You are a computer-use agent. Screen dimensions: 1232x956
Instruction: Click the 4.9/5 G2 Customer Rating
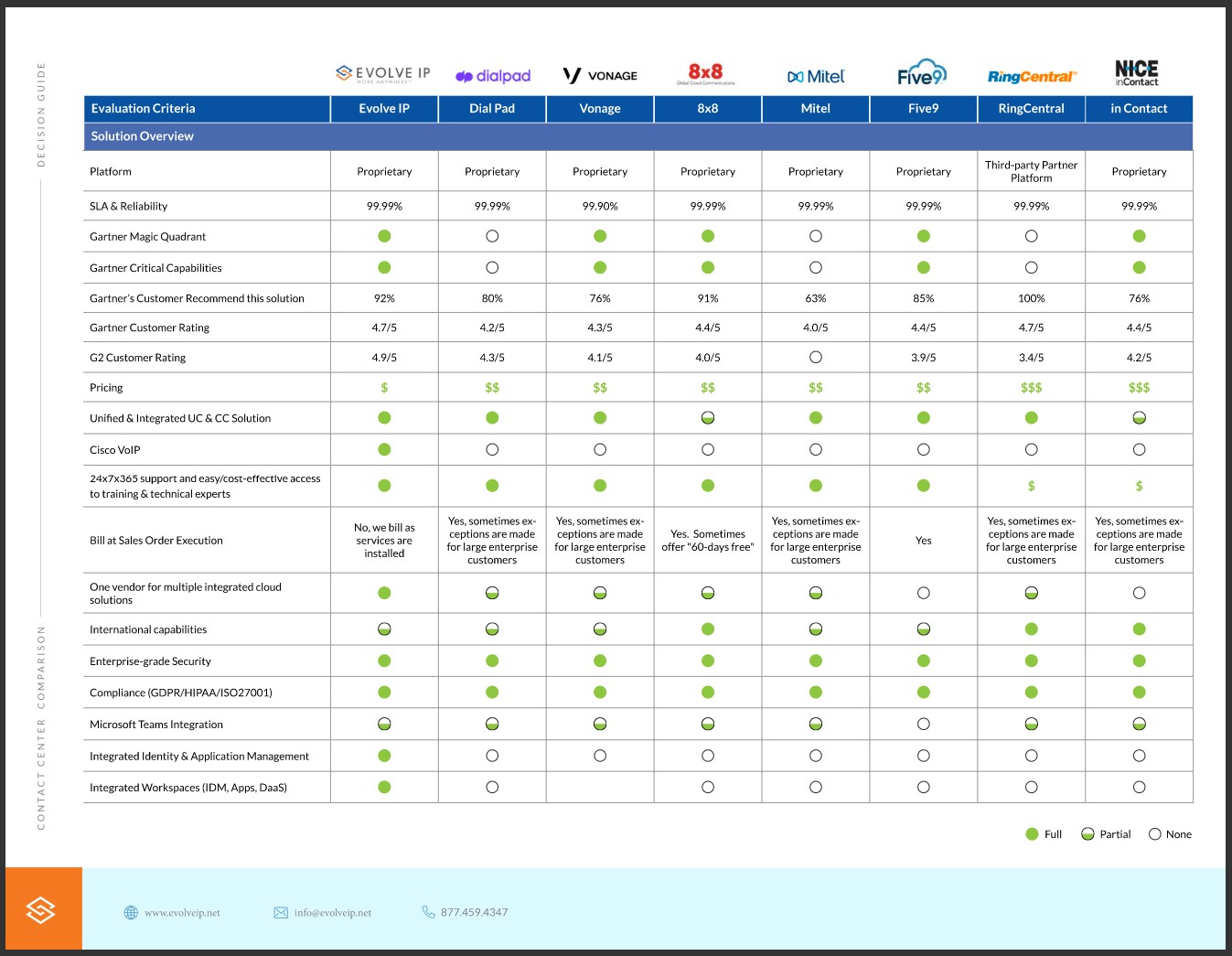[384, 358]
